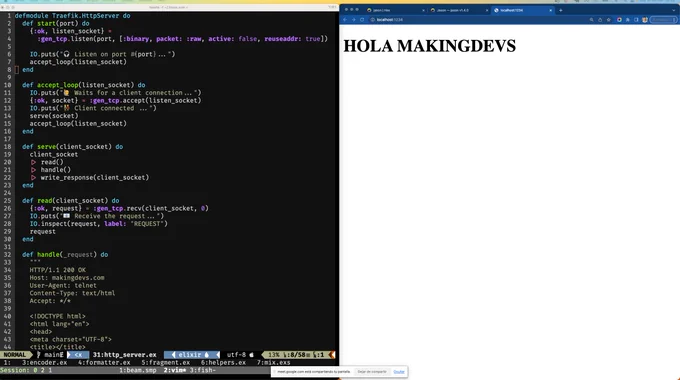Click def handle(_request) do on line 32
This screenshot has height=380, width=680.
65,255
